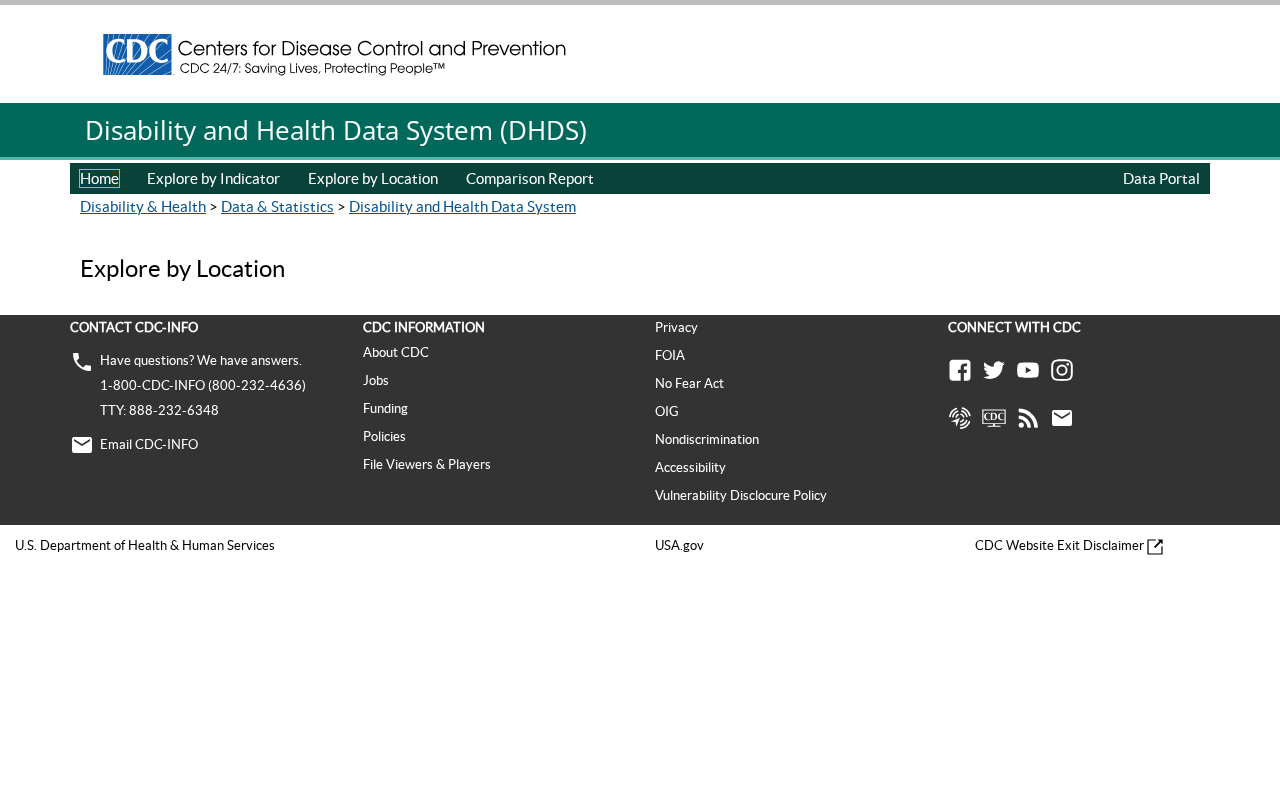Screen dimensions: 1280x800
Task: Open CDC's Twitter bird icon
Action: tap(994, 370)
